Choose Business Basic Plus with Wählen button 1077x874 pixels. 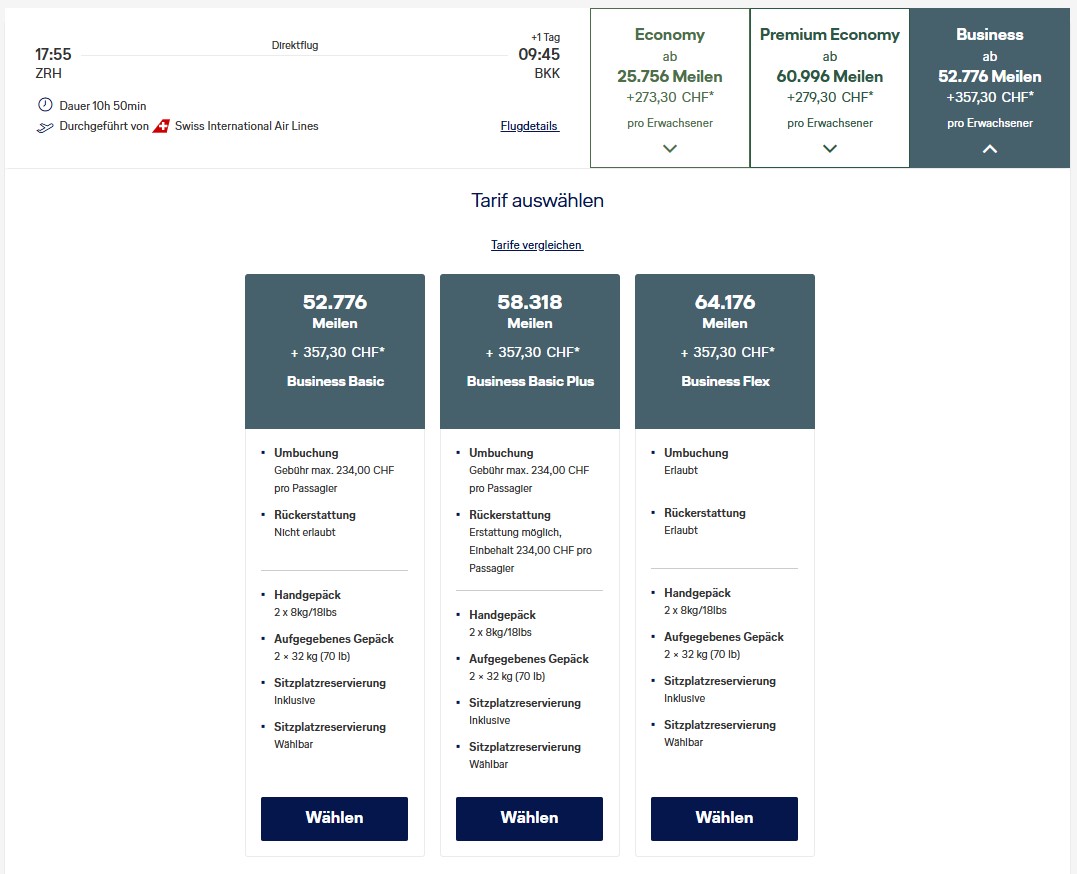[x=530, y=818]
